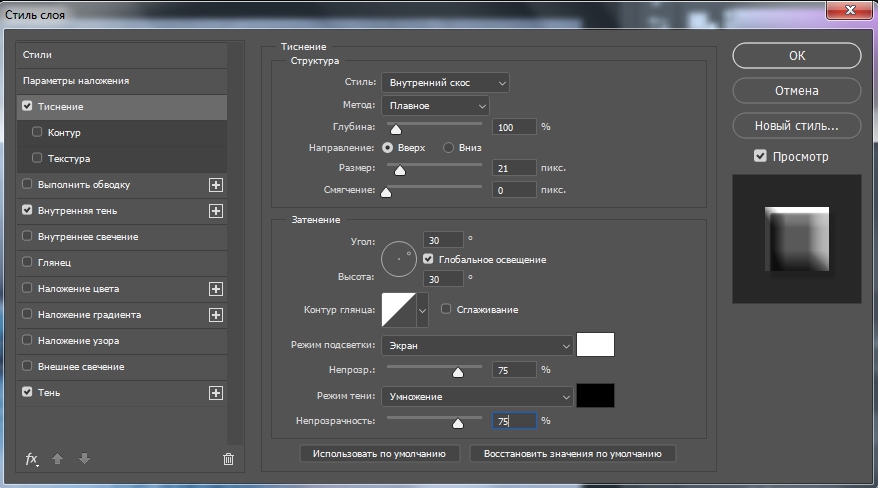
Task: Open the black shadow color swatch
Action: [595, 396]
